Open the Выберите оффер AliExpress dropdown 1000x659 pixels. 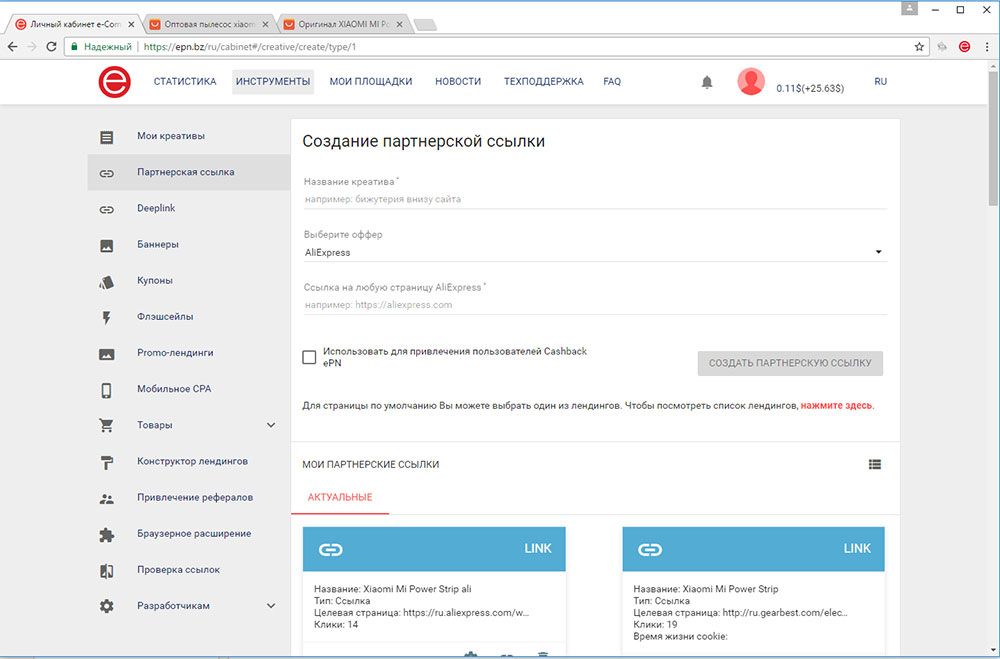[x=594, y=253]
